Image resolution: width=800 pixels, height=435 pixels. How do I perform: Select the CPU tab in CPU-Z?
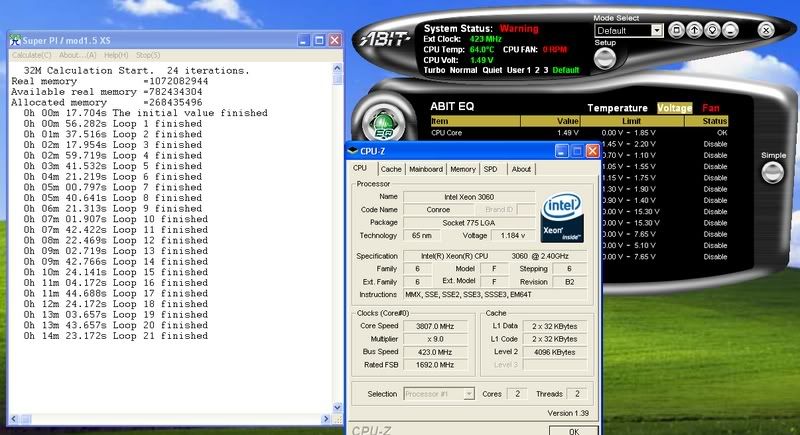pos(360,168)
